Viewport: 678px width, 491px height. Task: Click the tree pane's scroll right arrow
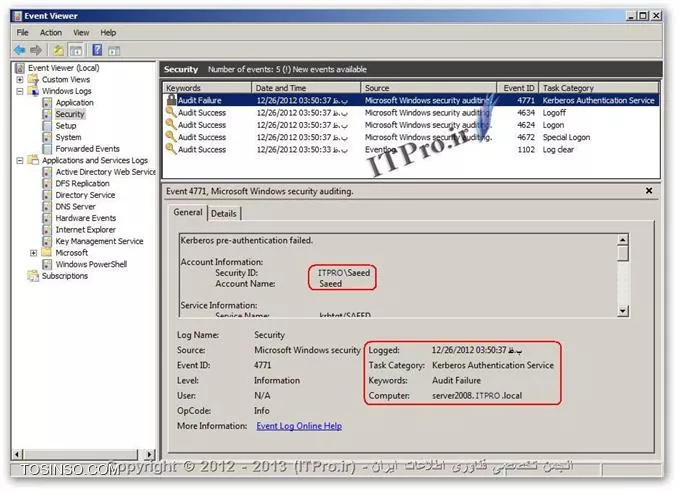(149, 454)
